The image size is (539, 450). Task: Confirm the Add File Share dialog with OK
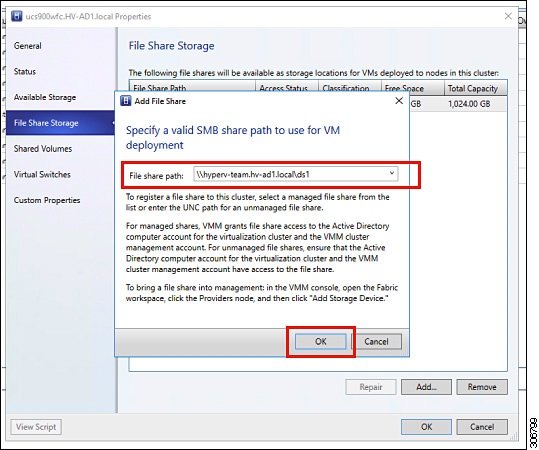(320, 341)
